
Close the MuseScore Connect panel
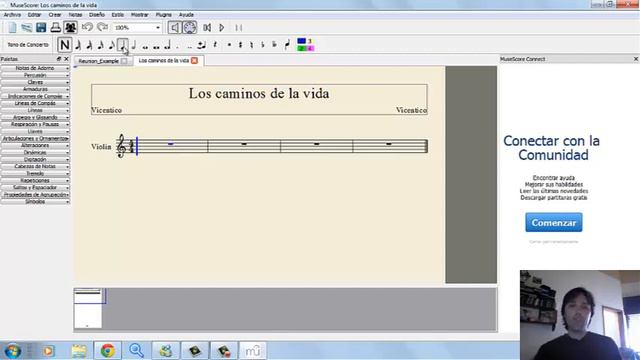(x=636, y=59)
